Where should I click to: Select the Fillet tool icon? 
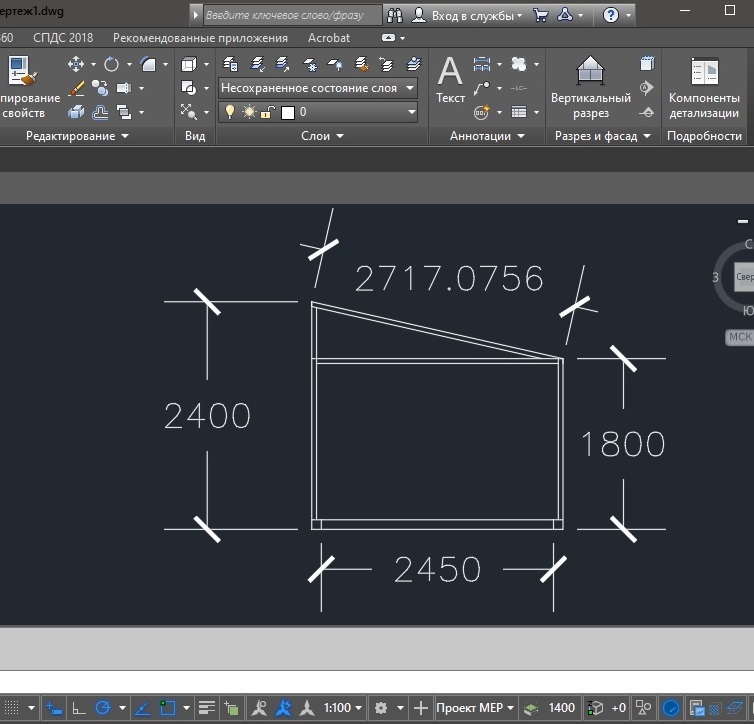click(148, 64)
